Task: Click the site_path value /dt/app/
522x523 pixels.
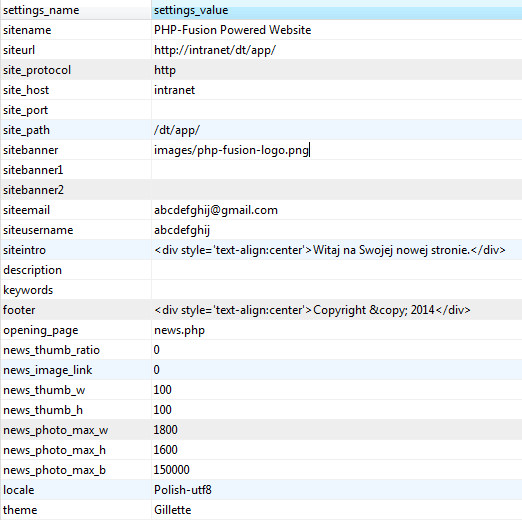Action: [177, 130]
